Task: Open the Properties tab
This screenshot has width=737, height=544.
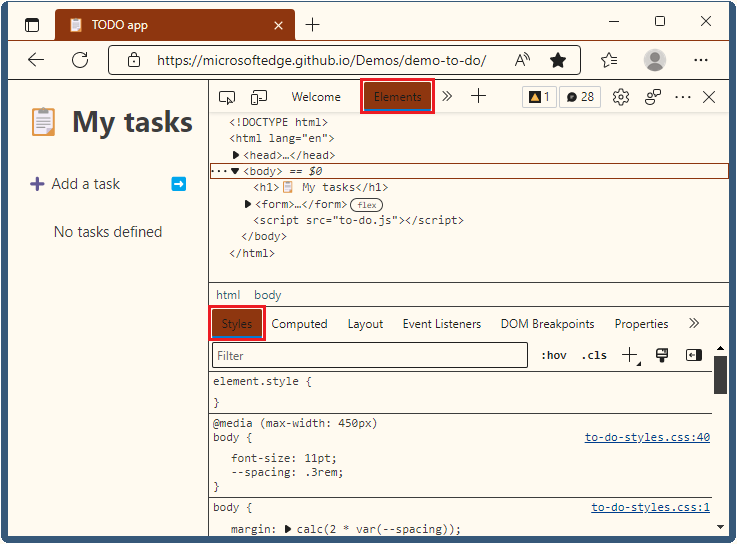Action: coord(641,324)
